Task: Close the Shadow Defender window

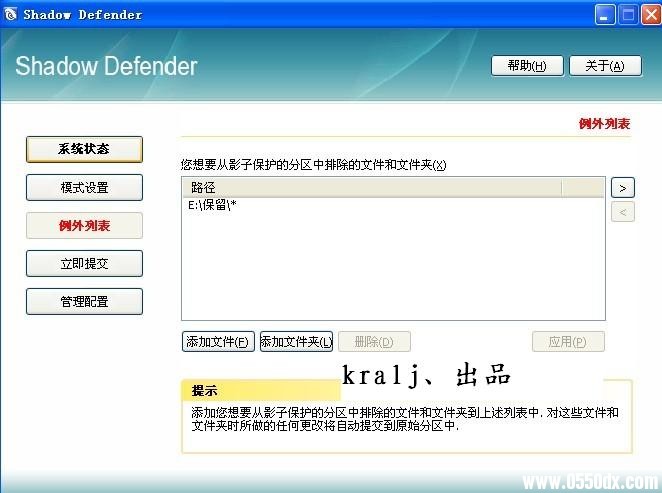Action: click(x=651, y=15)
